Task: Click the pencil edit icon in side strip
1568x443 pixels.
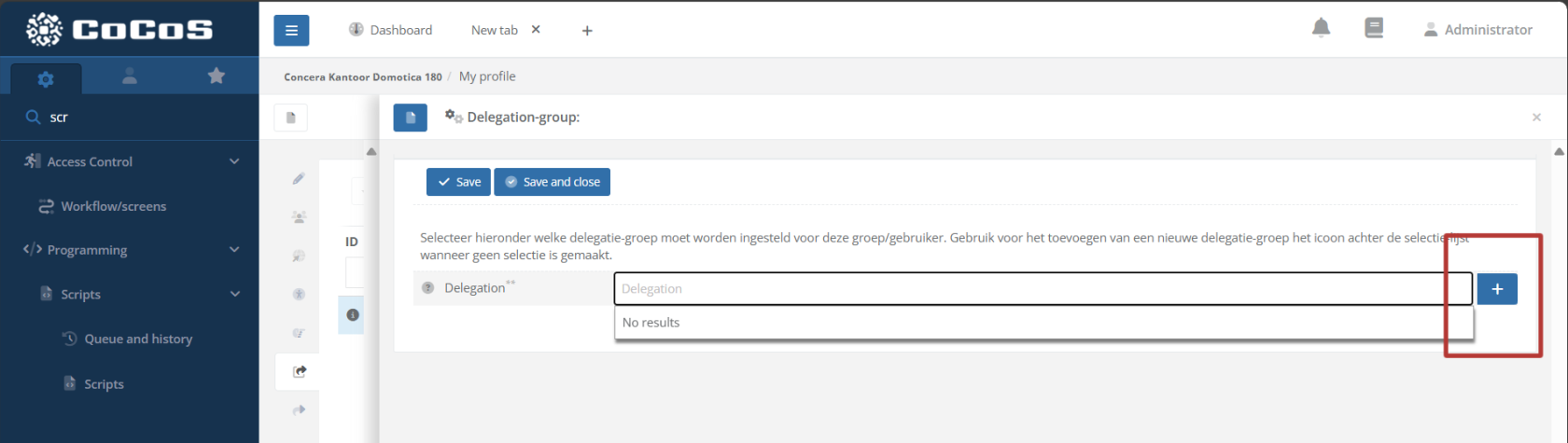Action: (x=299, y=178)
